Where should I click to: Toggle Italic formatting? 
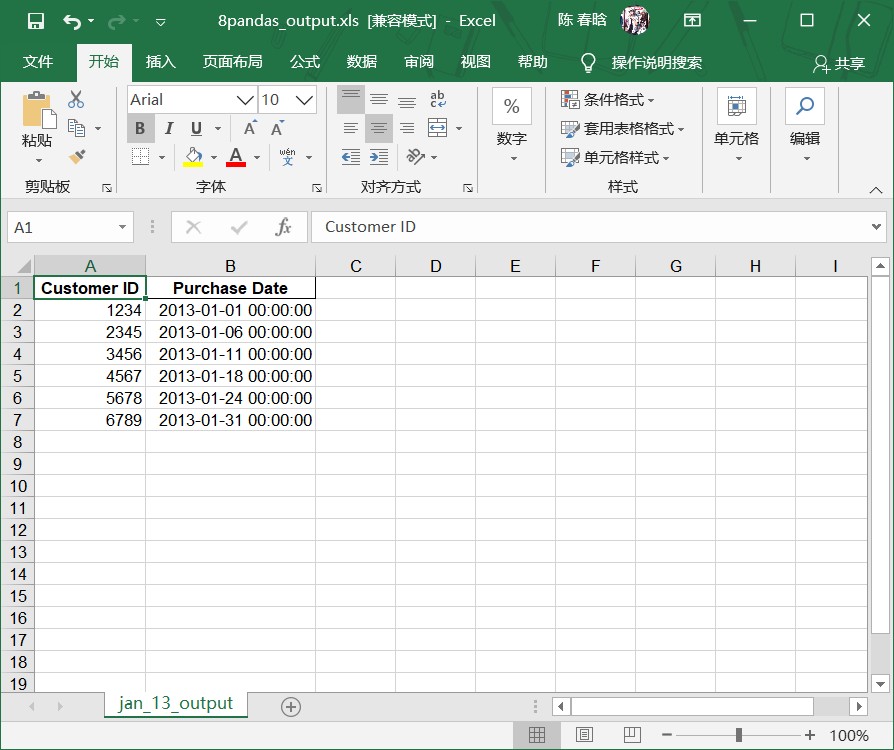169,128
